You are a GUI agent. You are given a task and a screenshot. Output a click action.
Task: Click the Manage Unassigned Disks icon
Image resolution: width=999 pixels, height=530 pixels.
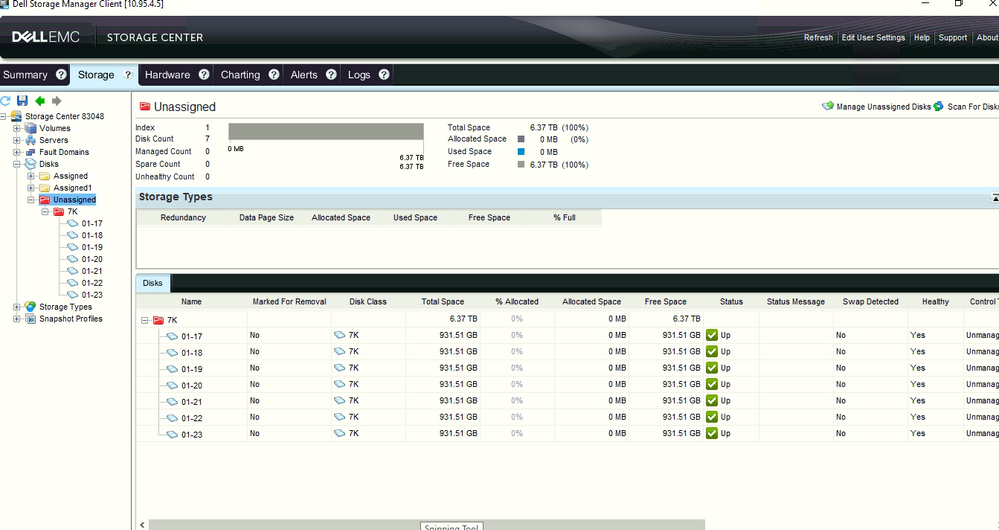click(828, 106)
